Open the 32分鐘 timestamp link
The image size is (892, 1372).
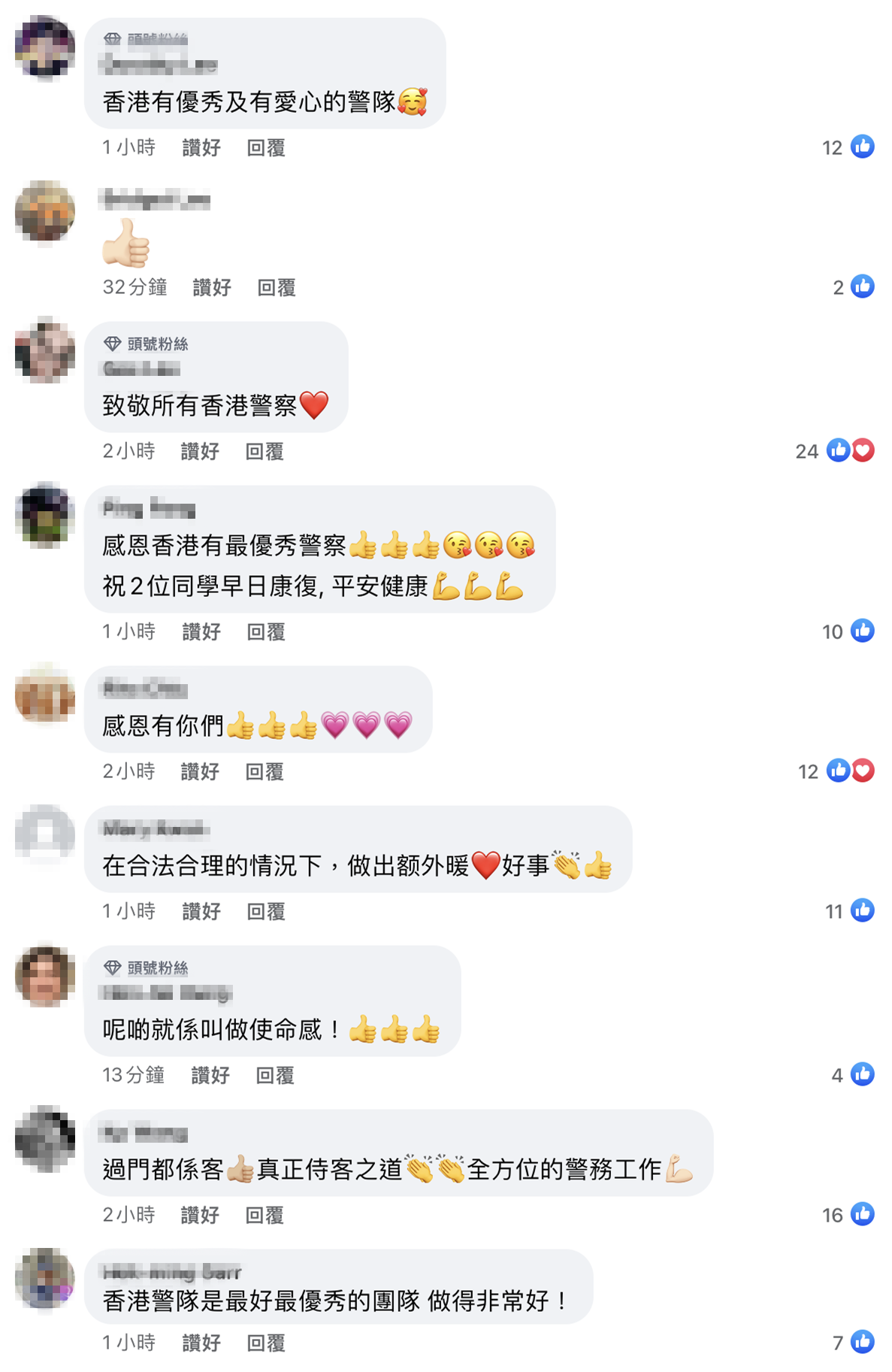pos(135,288)
